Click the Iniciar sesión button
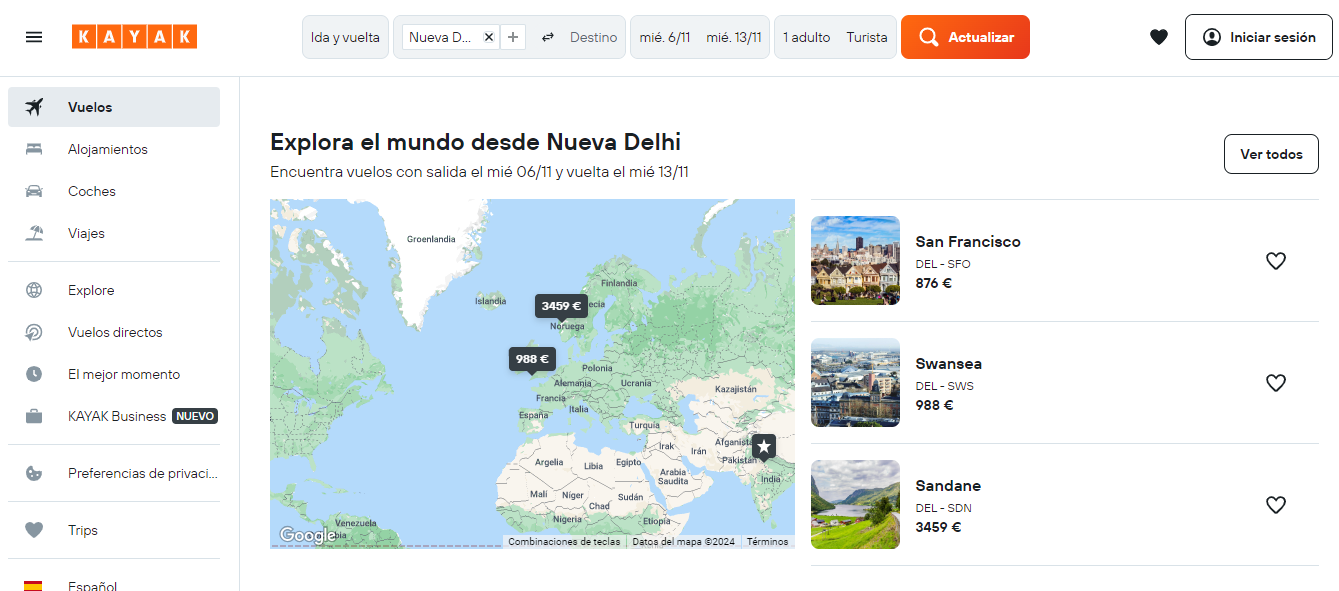The width and height of the screenshot is (1339, 591). 1259,37
